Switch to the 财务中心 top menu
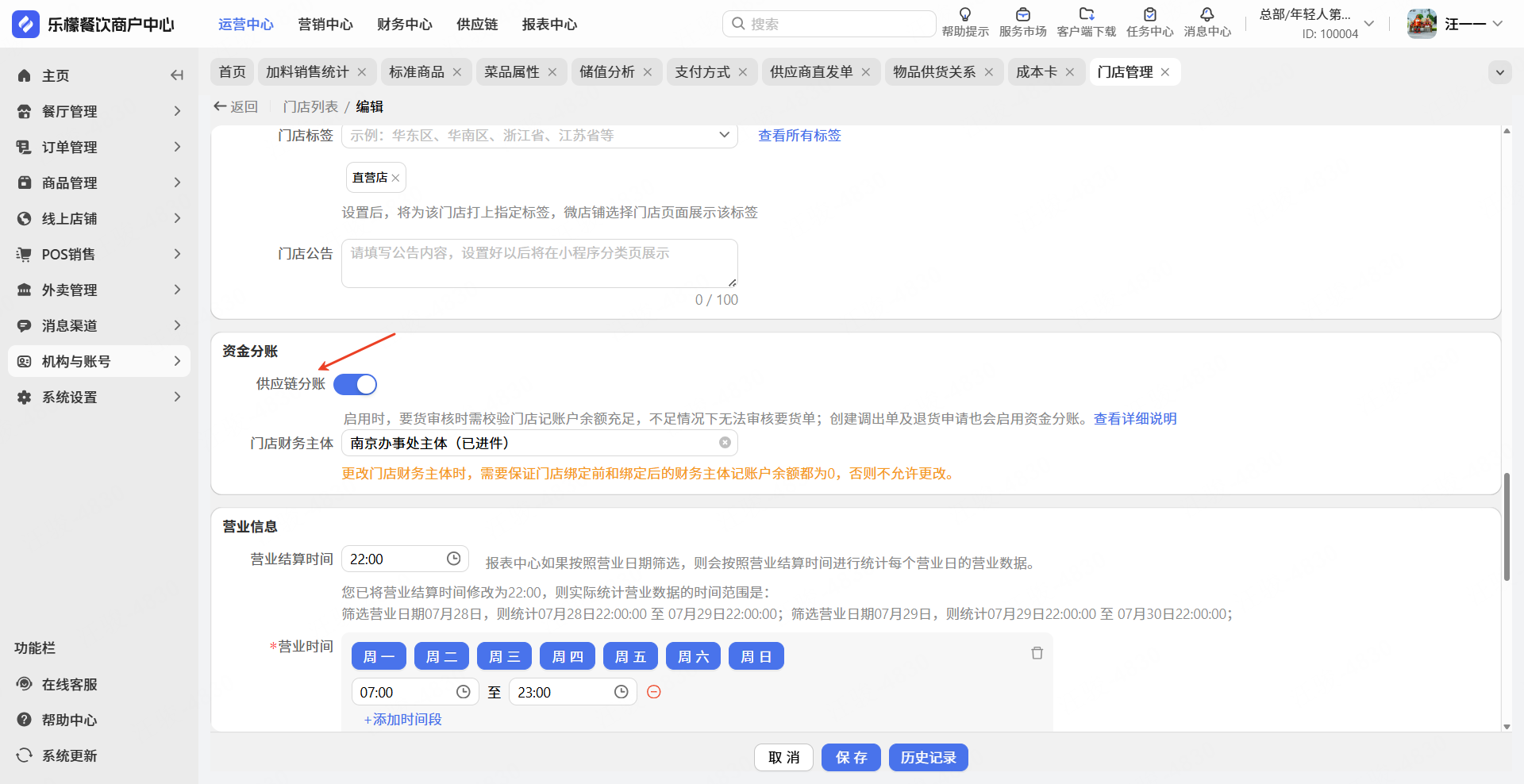This screenshot has height=784, width=1524. coord(404,25)
